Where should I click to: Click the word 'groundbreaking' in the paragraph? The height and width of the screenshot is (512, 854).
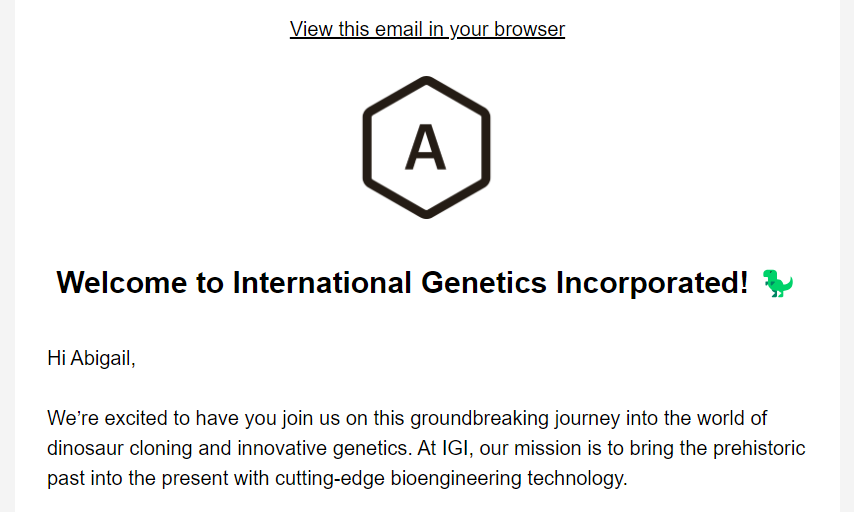[480, 418]
